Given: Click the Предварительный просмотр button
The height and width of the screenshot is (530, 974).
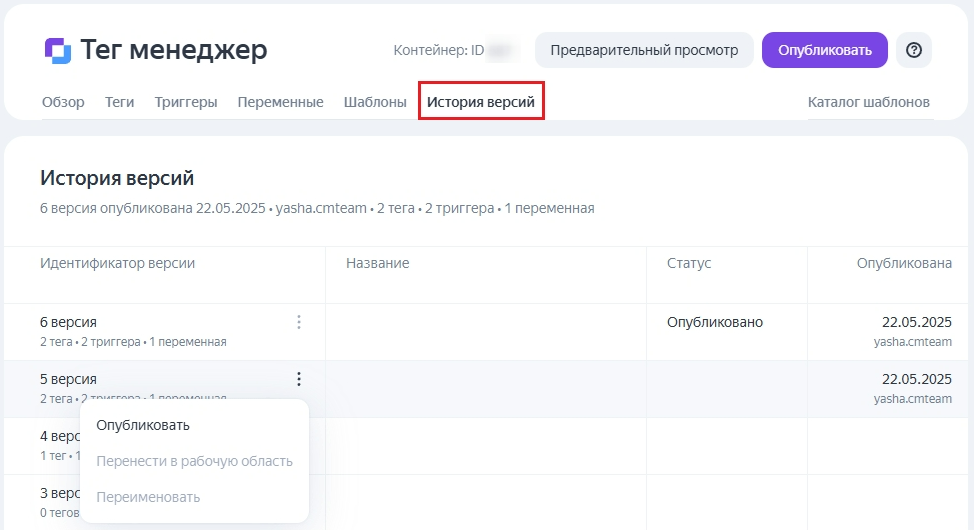Looking at the screenshot, I should 644,50.
